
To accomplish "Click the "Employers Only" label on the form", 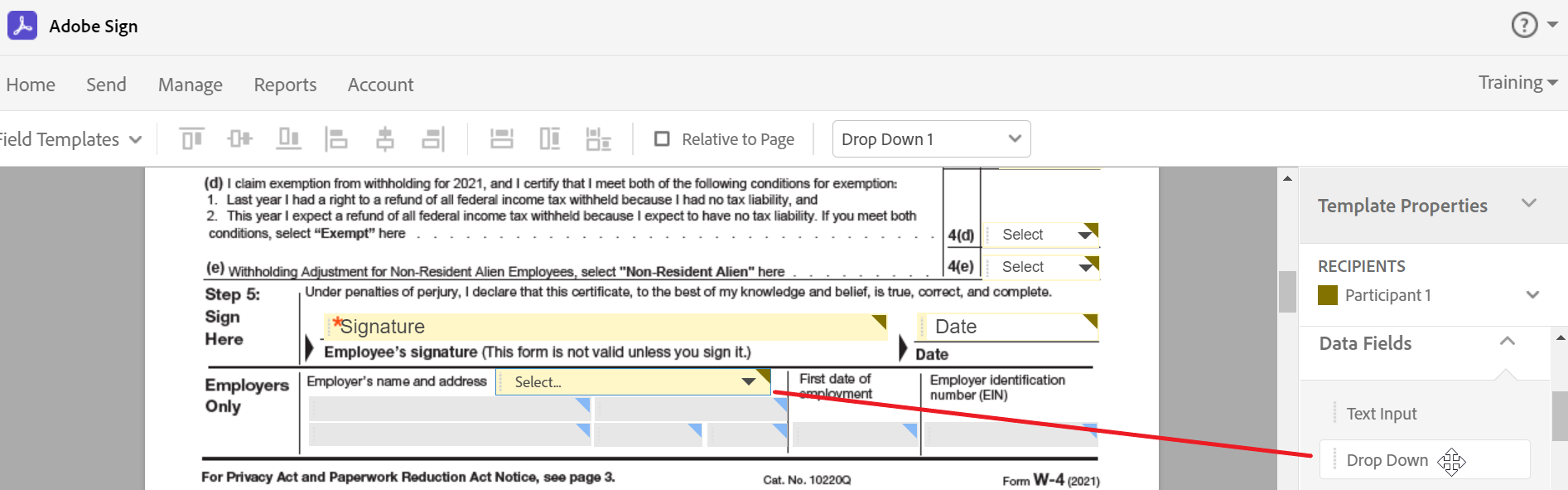I will (x=247, y=395).
